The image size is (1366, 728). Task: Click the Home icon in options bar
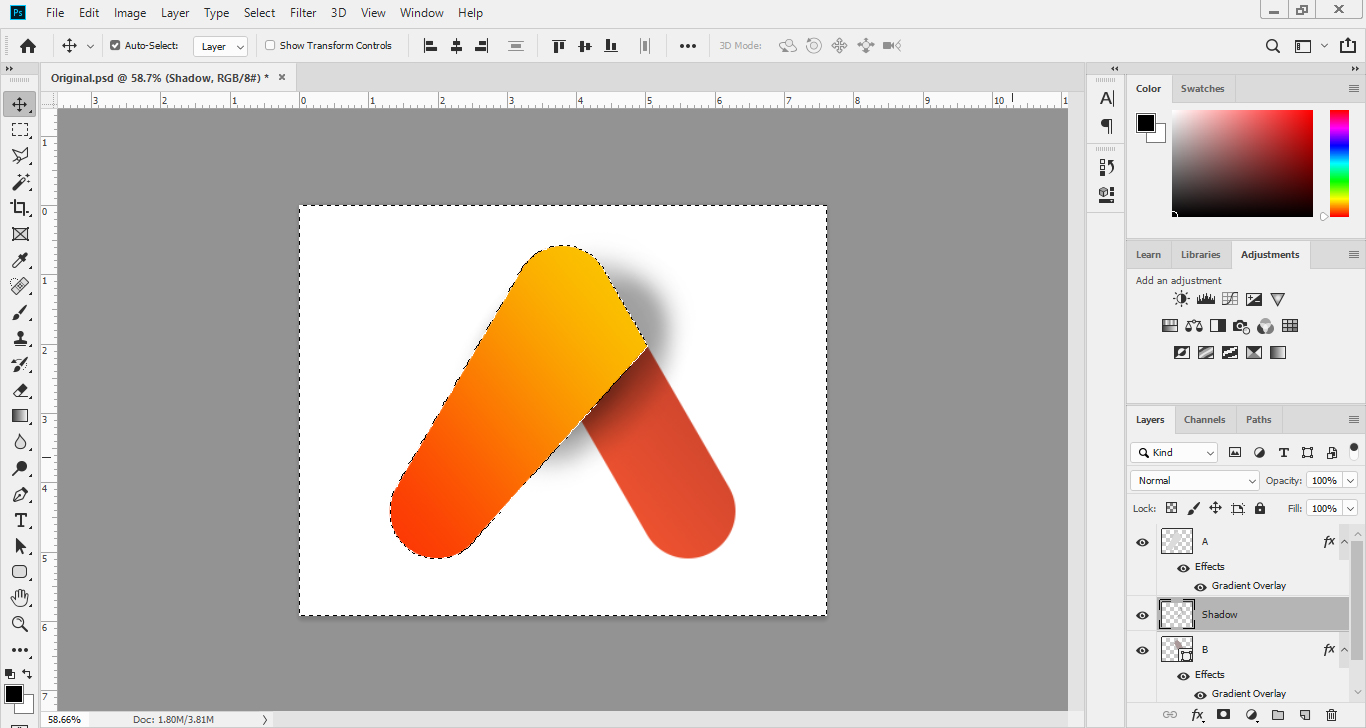(28, 45)
